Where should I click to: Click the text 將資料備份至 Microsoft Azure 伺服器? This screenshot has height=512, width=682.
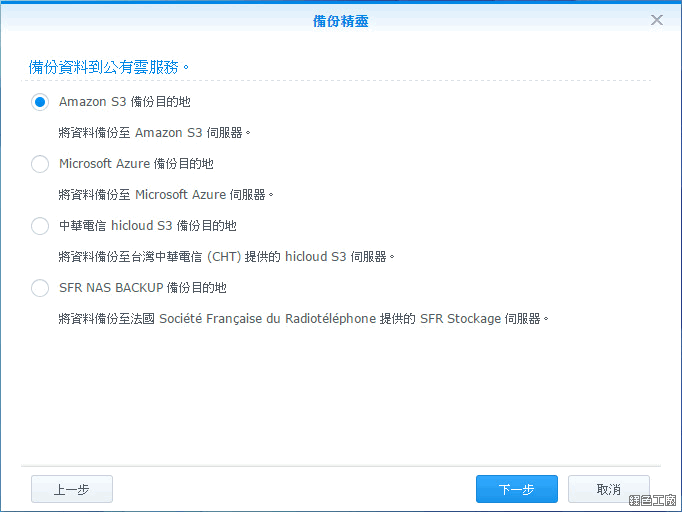click(166, 194)
